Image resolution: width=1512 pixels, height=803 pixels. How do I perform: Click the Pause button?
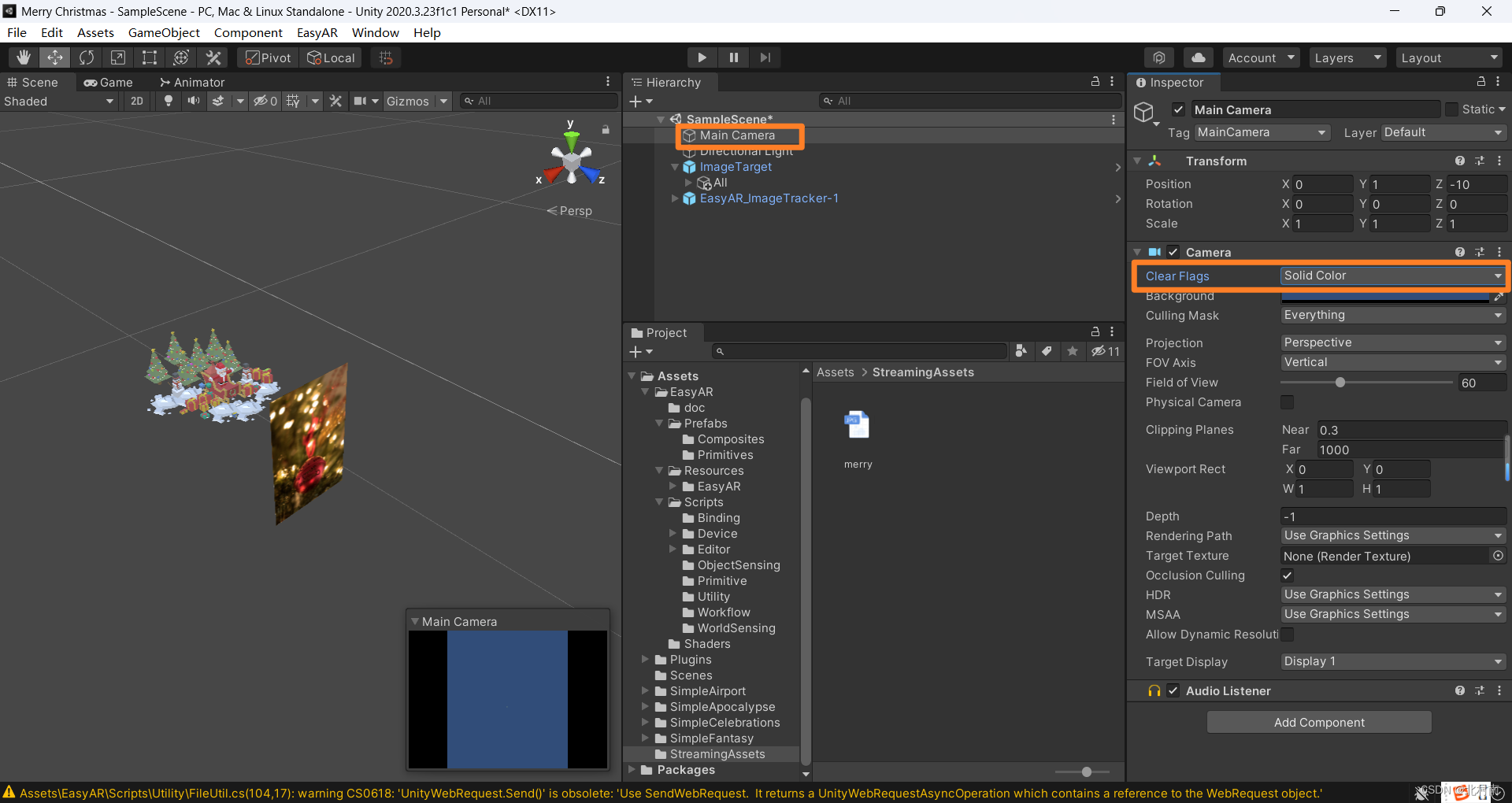(733, 57)
